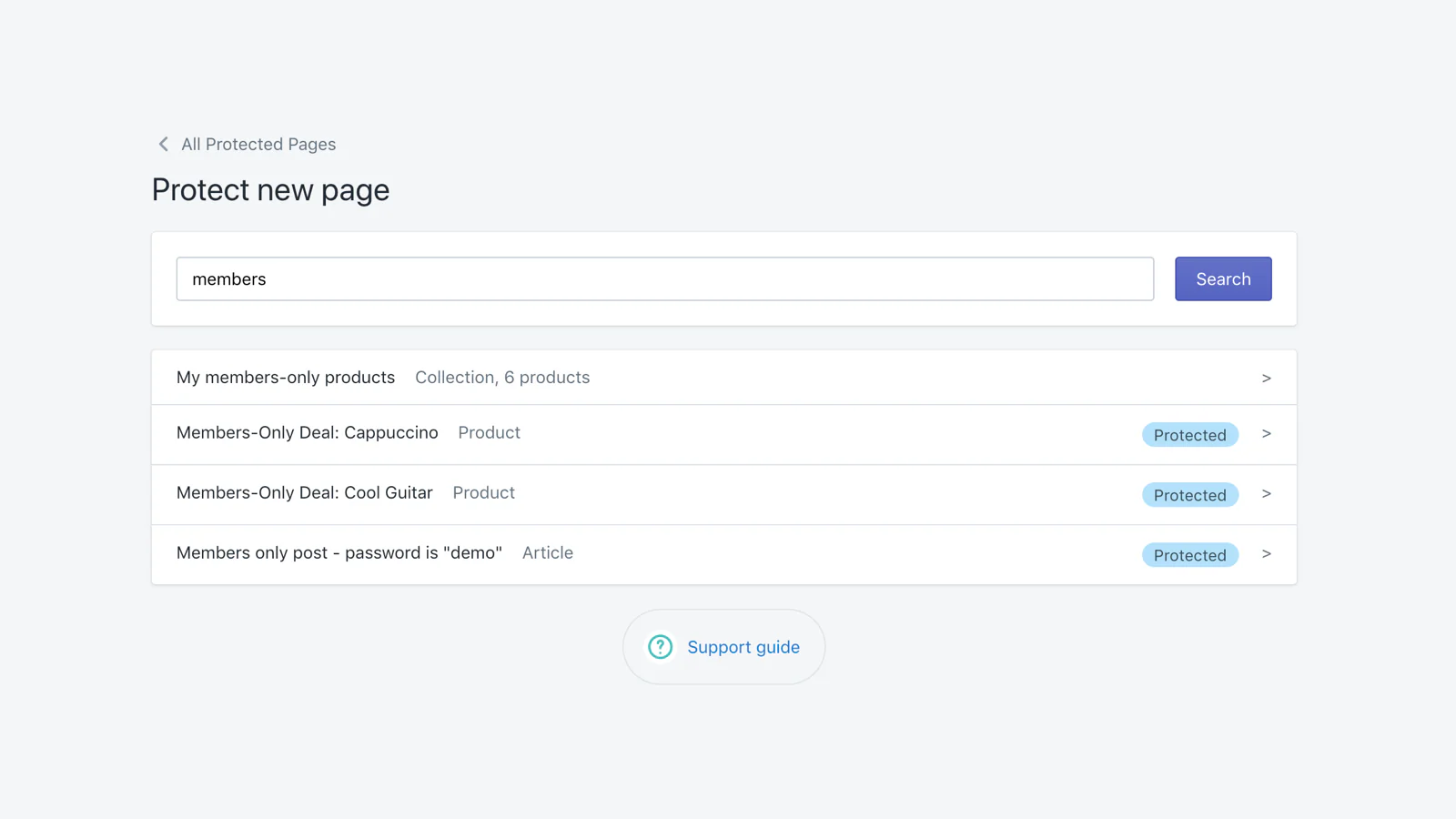The height and width of the screenshot is (819, 1456).
Task: Click "Product" label in Cool Guitar row
Action: pos(483,492)
